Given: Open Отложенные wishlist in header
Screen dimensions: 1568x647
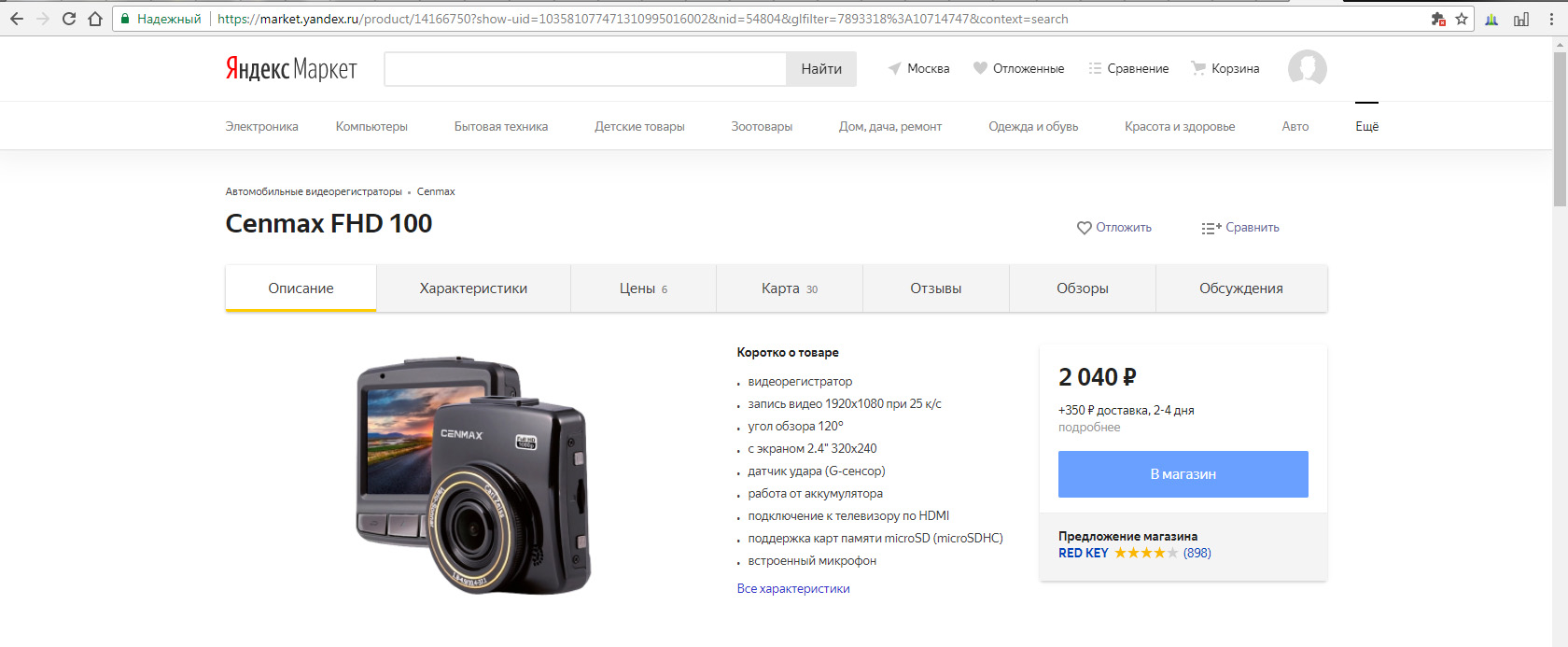Looking at the screenshot, I should 1018,68.
